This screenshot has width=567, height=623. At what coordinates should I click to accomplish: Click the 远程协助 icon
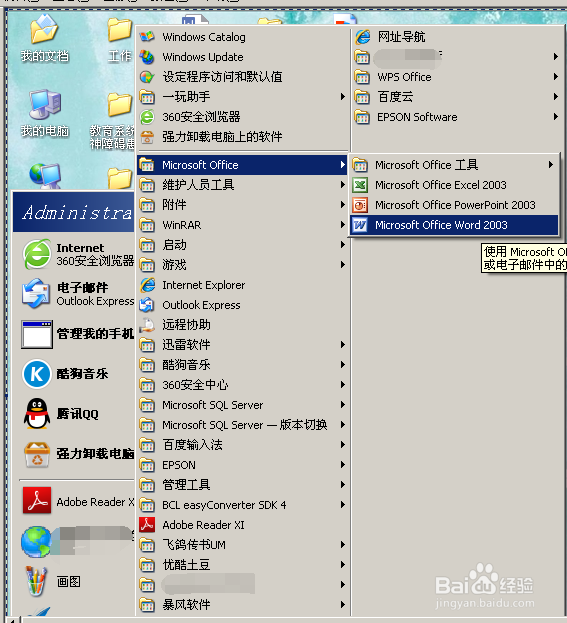[x=147, y=325]
